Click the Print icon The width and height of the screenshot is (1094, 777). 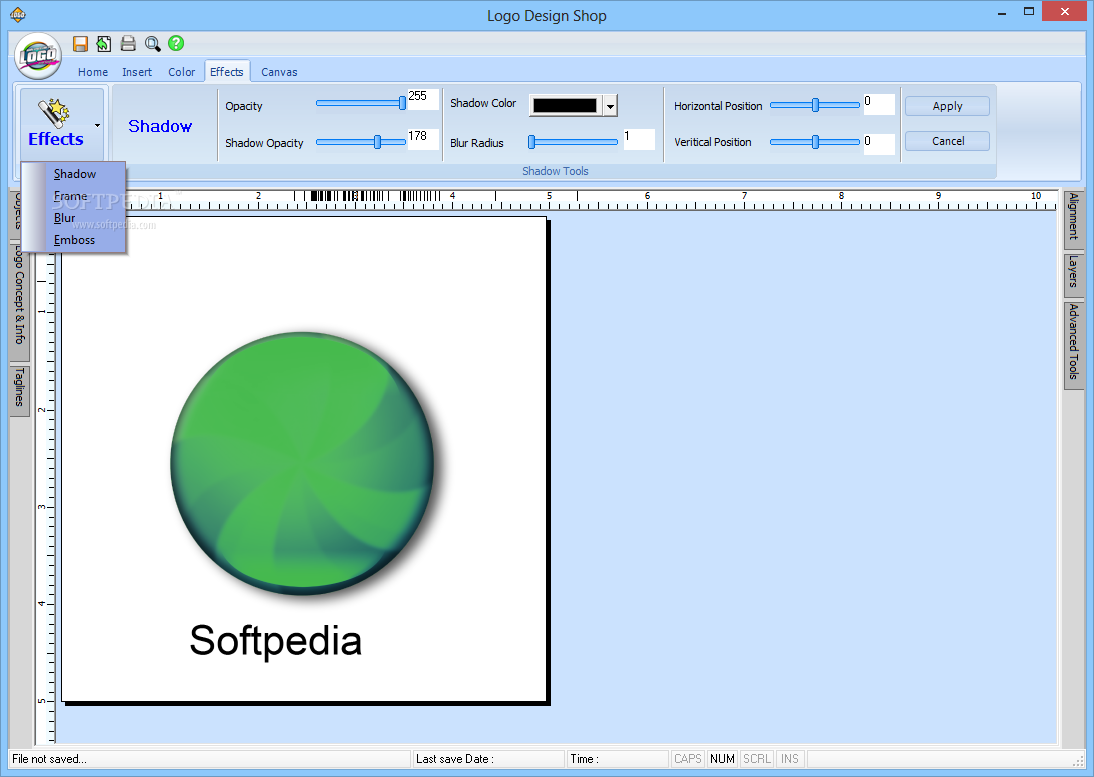click(x=128, y=44)
